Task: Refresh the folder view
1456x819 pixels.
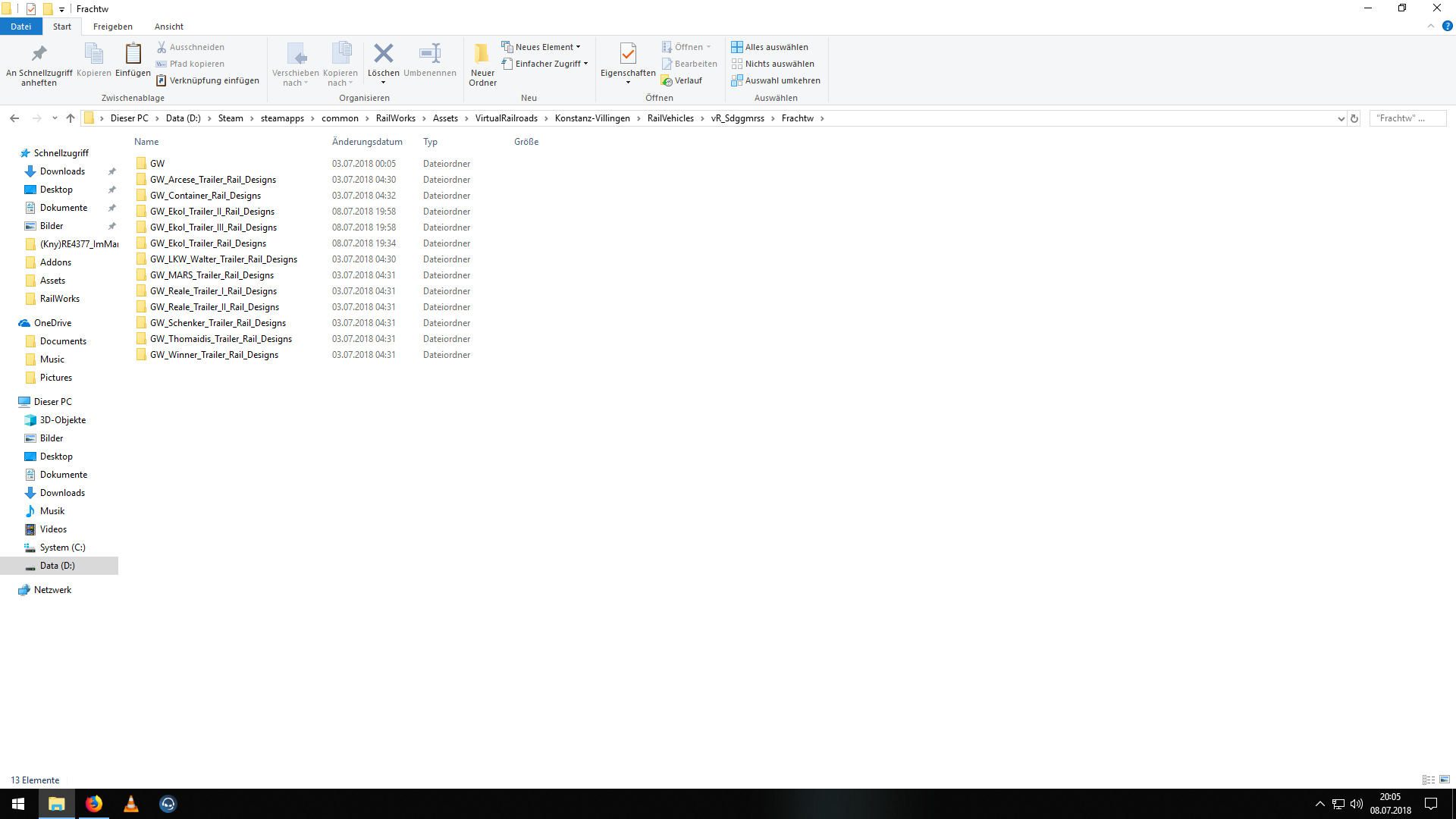Action: click(1354, 118)
